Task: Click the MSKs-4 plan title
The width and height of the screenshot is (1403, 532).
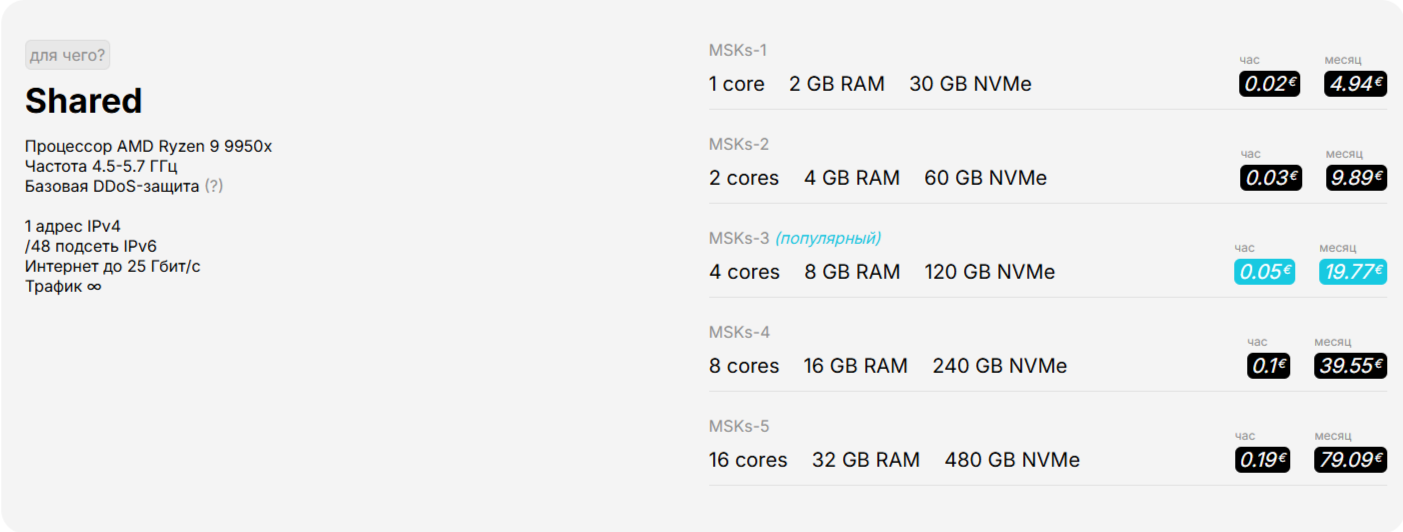Action: click(740, 332)
